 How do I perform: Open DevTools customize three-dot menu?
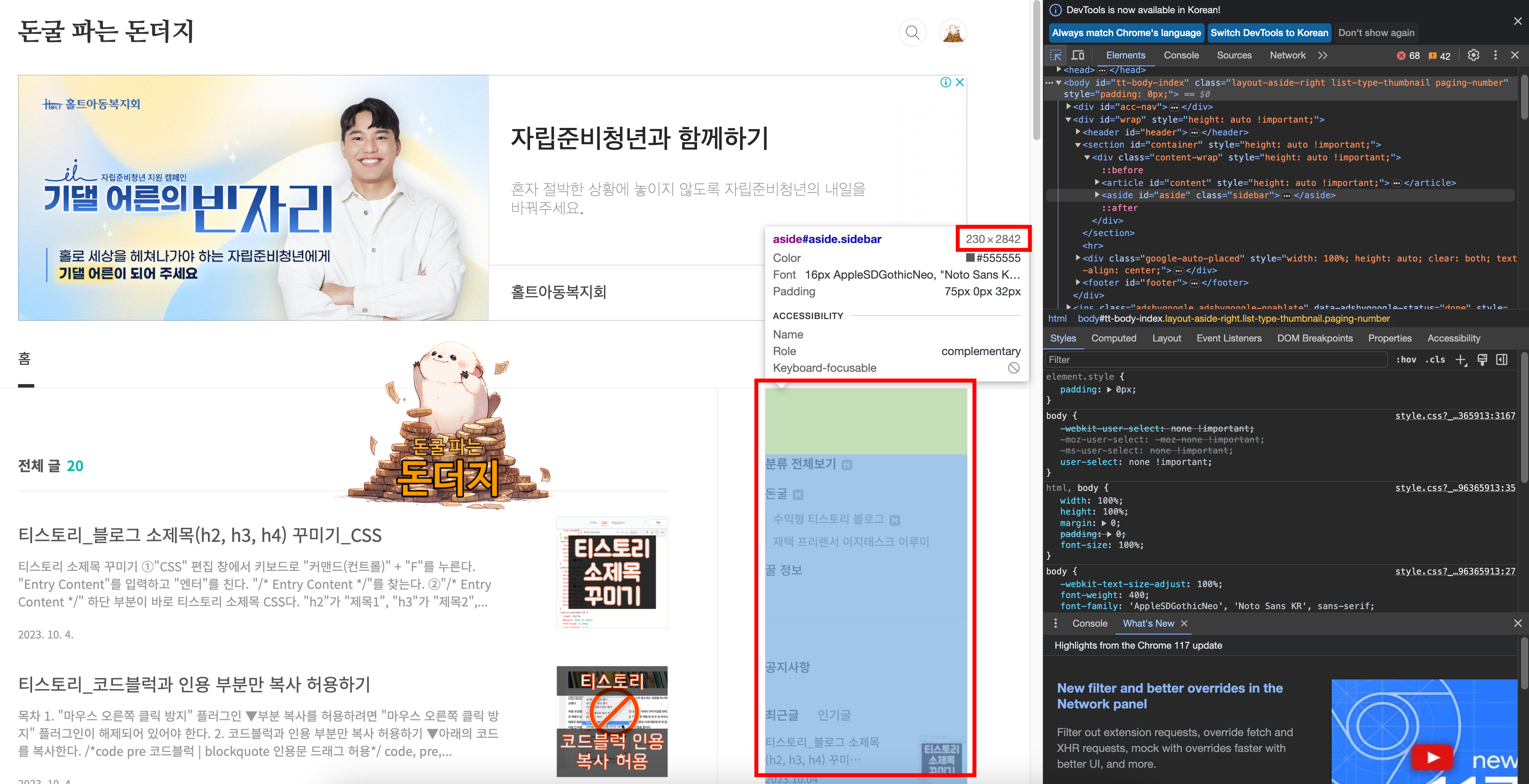point(1495,55)
